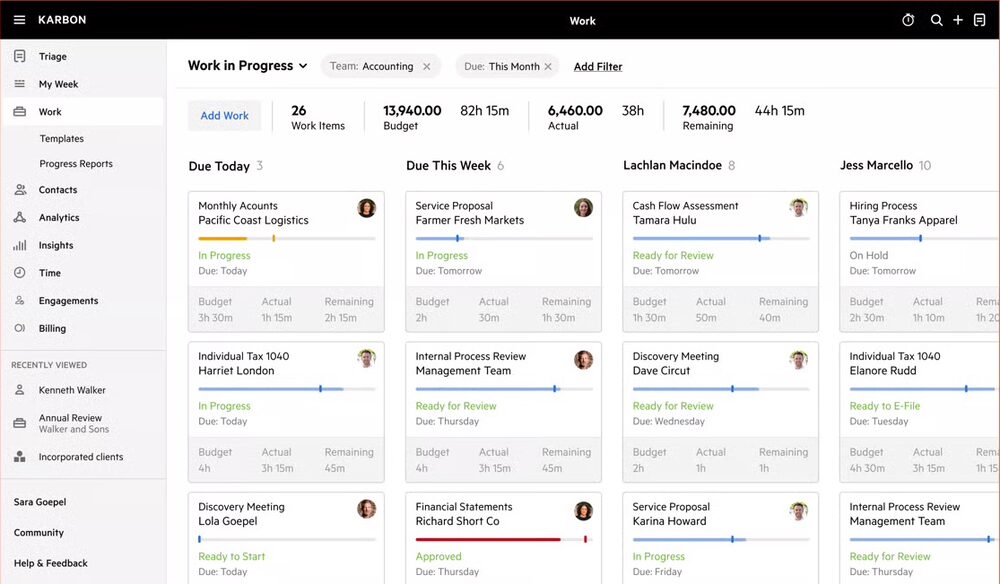Click avatar on Financial Statements Richard Short card
The height and width of the screenshot is (584, 1000).
pyautogui.click(x=584, y=511)
